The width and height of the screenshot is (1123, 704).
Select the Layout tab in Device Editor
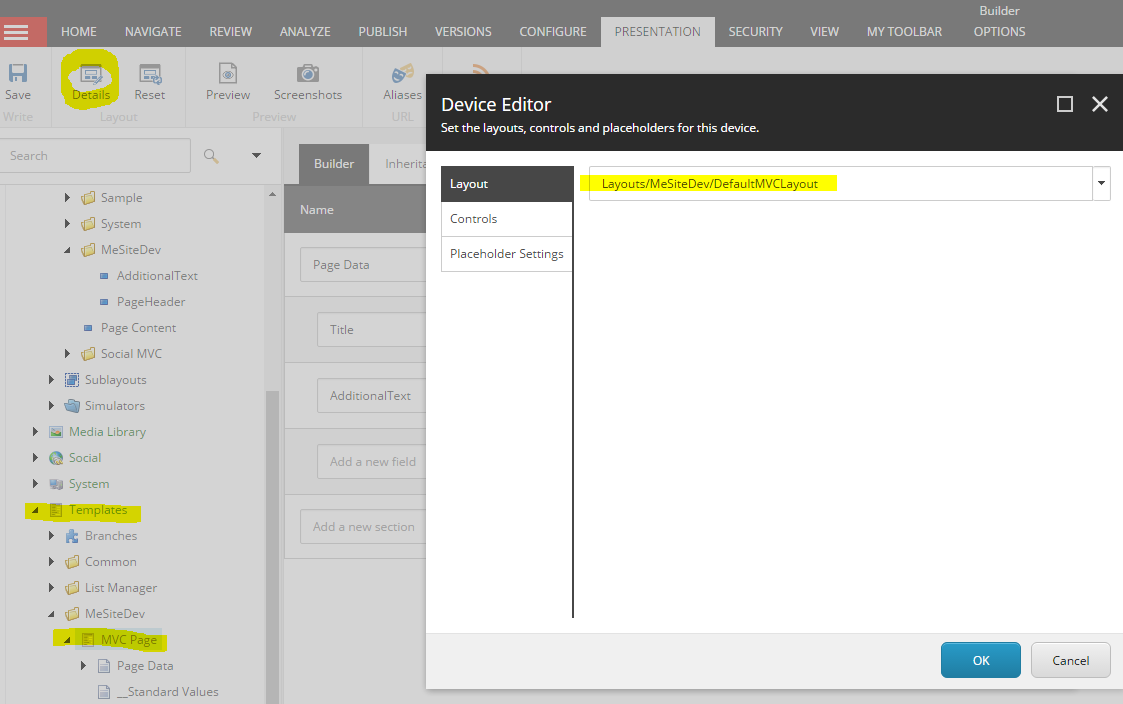[506, 184]
